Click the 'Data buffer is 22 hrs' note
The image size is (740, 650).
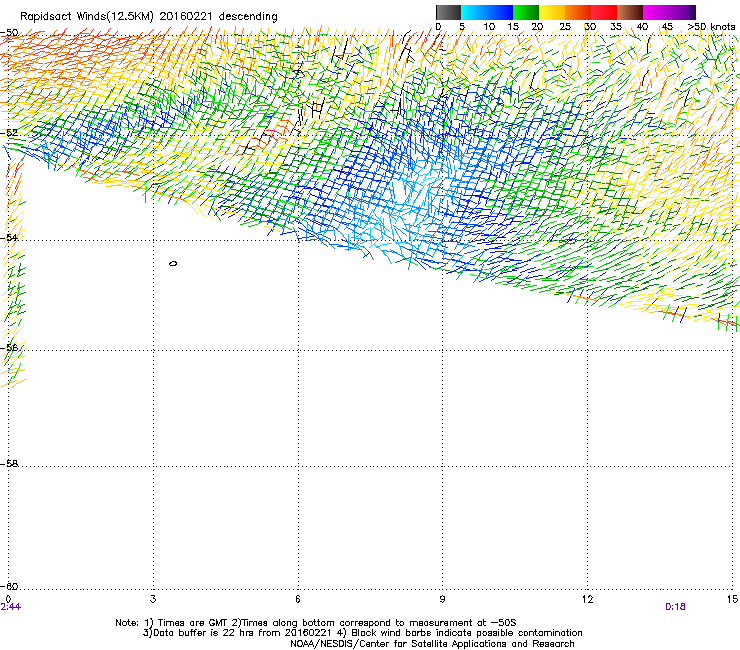[x=362, y=633]
